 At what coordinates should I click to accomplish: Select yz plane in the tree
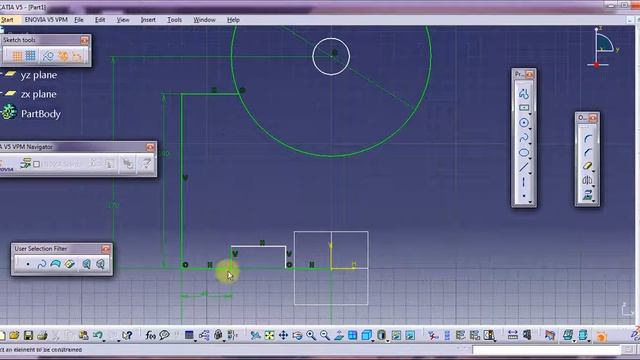39,75
